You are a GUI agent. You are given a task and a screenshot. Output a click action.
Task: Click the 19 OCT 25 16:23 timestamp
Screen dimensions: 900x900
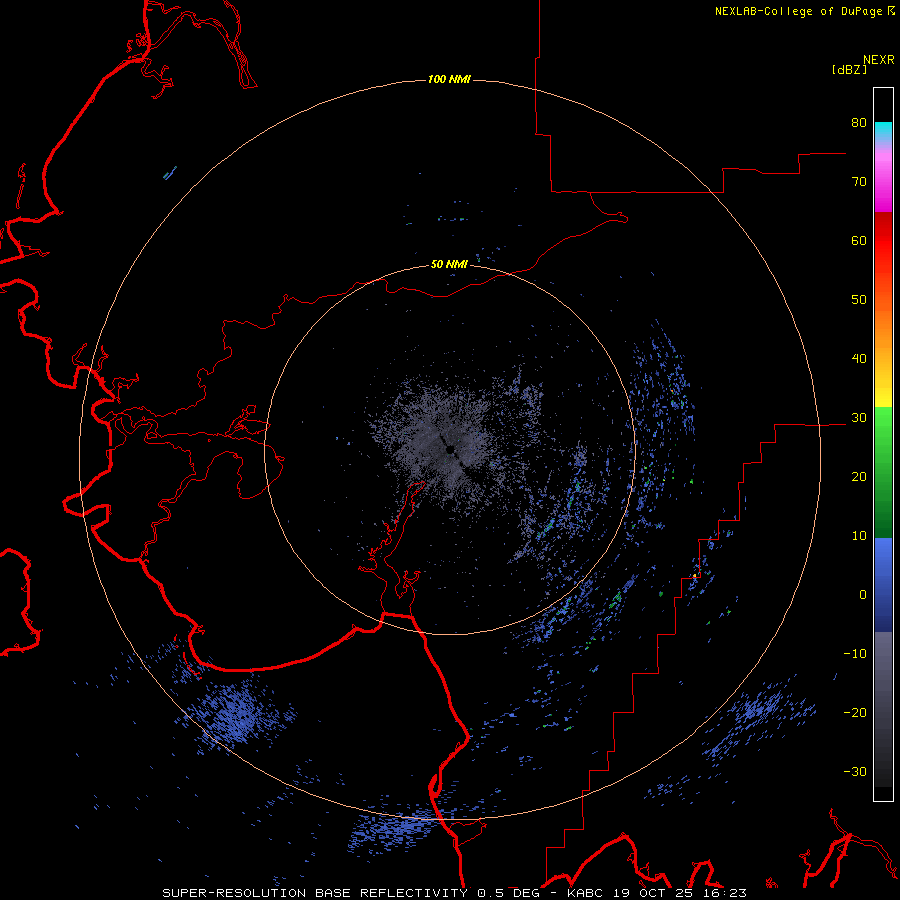point(679,893)
